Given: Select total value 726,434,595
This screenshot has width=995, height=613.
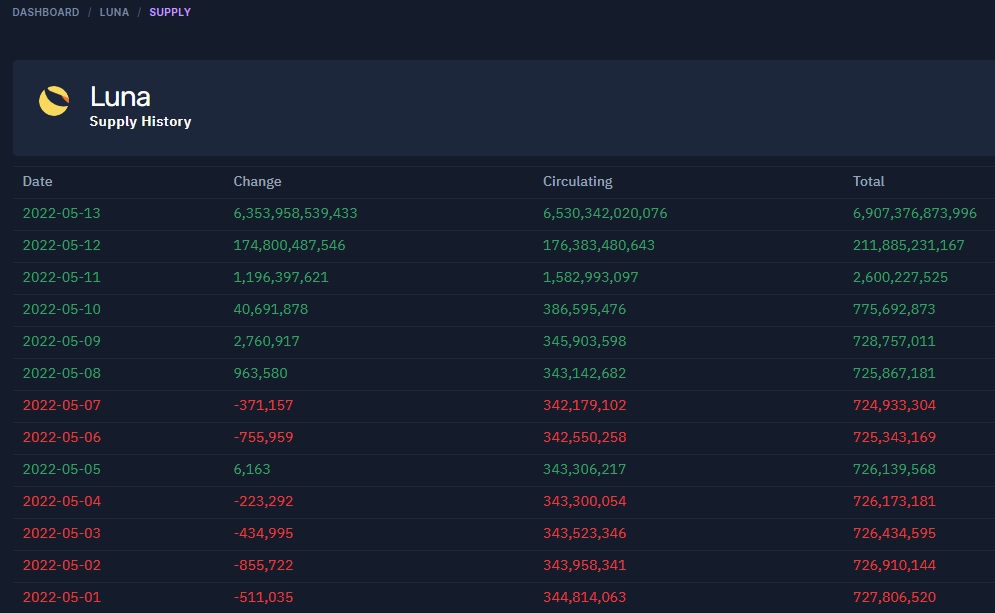Looking at the screenshot, I should (894, 533).
